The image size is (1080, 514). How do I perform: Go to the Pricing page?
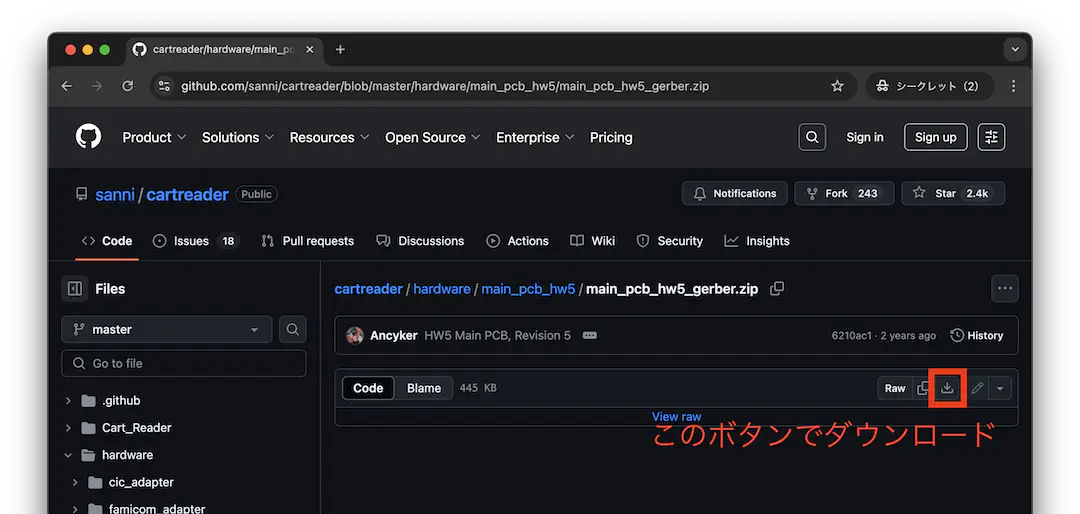pyautogui.click(x=611, y=137)
